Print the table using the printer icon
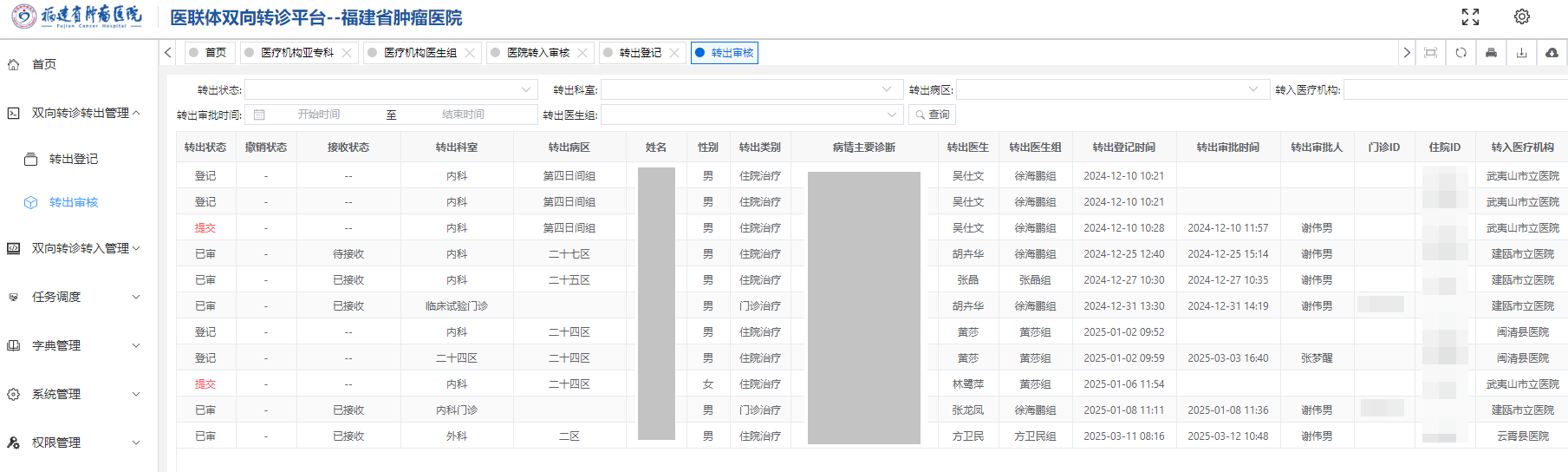Image resolution: width=1568 pixels, height=472 pixels. point(1491,53)
